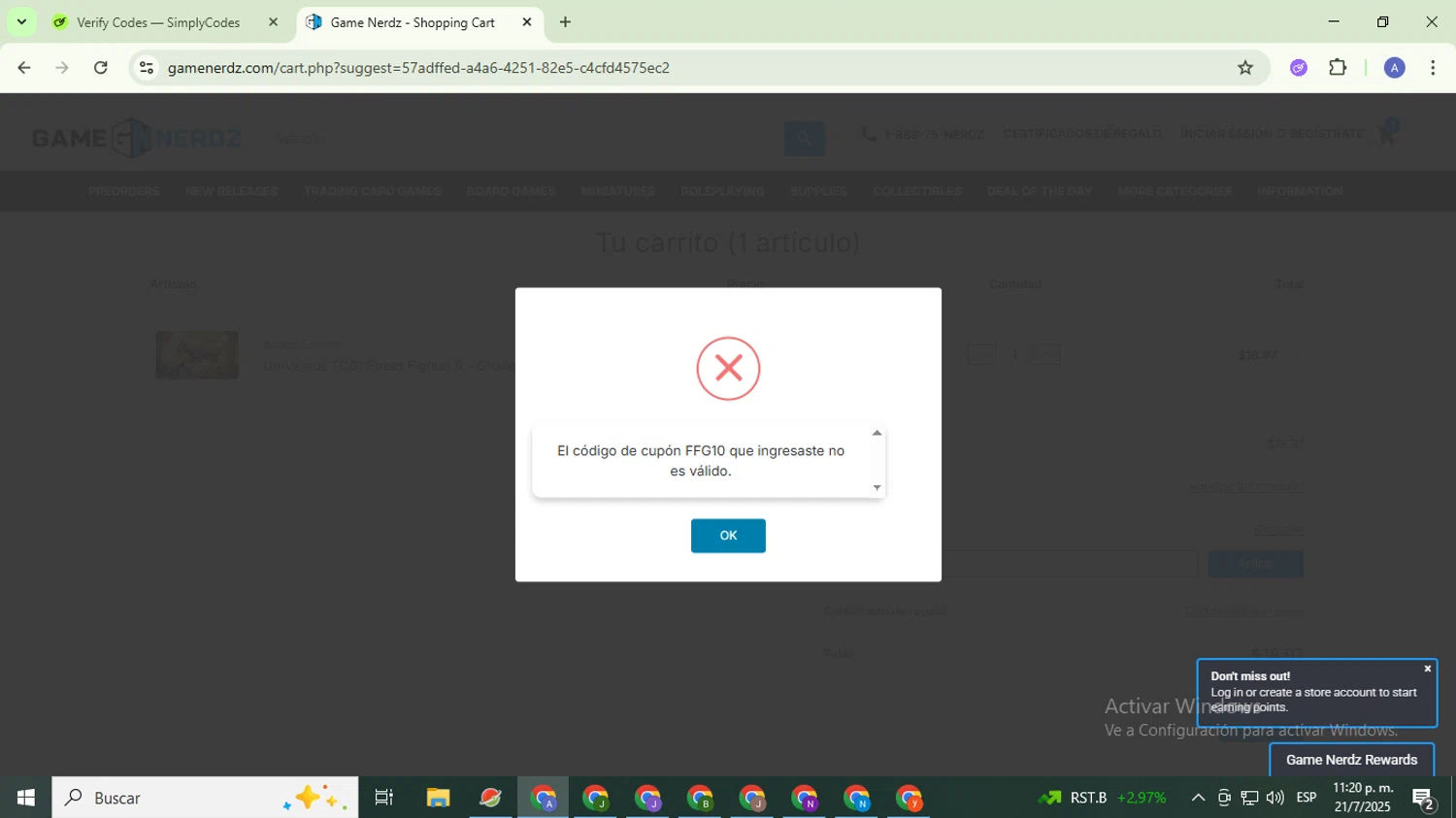This screenshot has height=818, width=1456.
Task: Click Regístrate link in header
Action: coord(1327,134)
